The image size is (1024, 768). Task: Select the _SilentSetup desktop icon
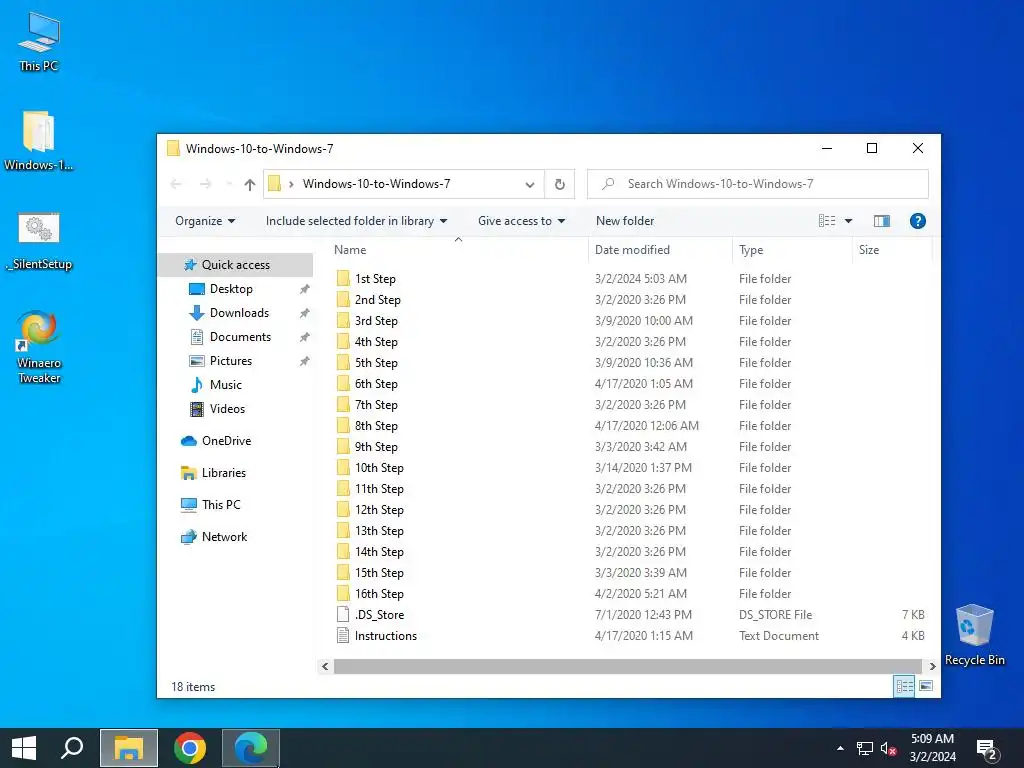click(39, 241)
